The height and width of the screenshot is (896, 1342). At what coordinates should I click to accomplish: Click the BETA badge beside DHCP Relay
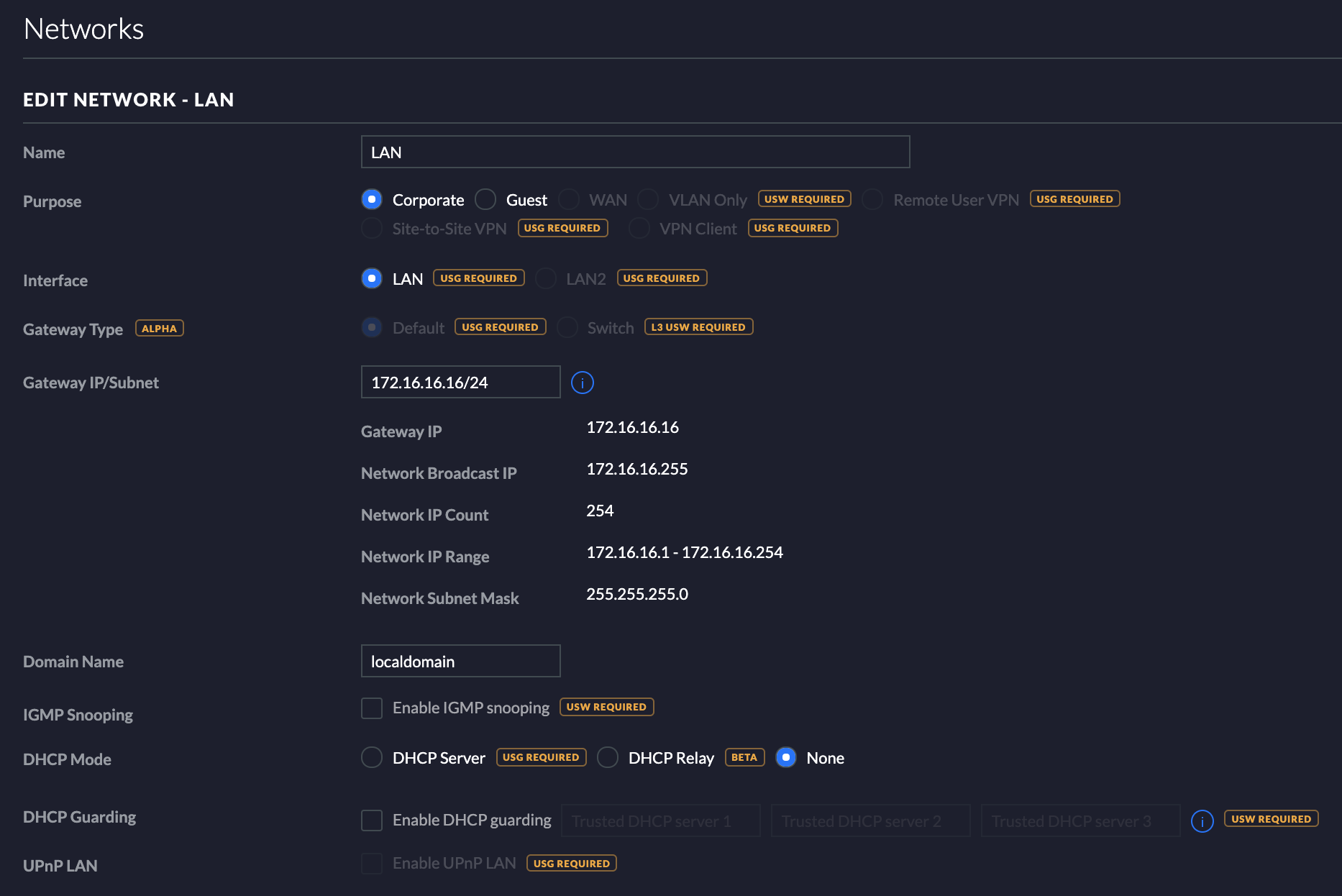[x=744, y=757]
